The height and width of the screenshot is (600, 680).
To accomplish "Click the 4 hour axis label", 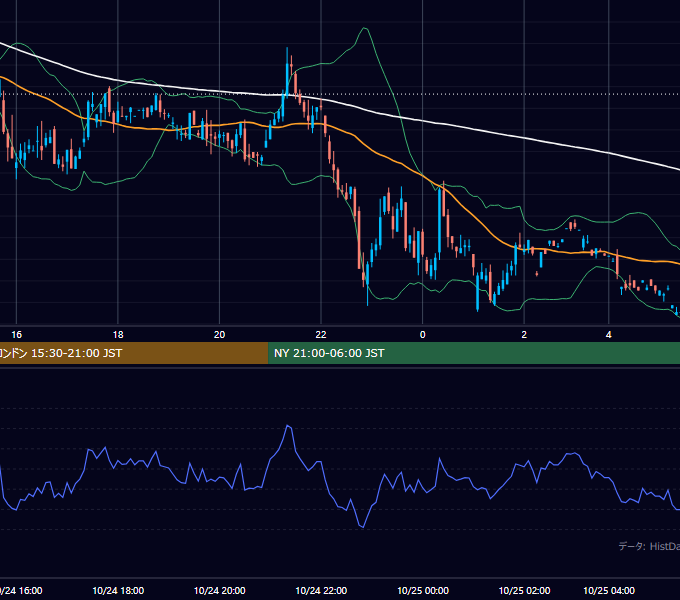I will tap(608, 335).
